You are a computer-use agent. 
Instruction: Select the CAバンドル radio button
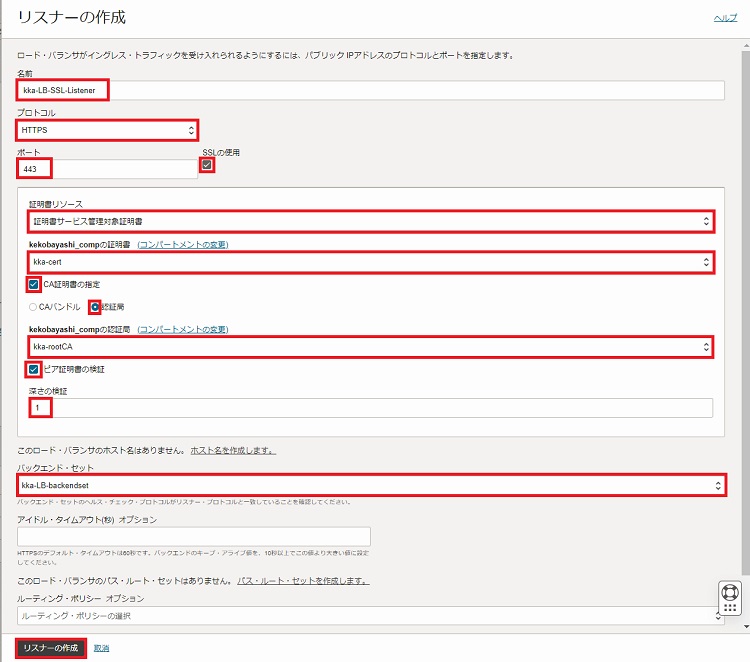coord(34,307)
